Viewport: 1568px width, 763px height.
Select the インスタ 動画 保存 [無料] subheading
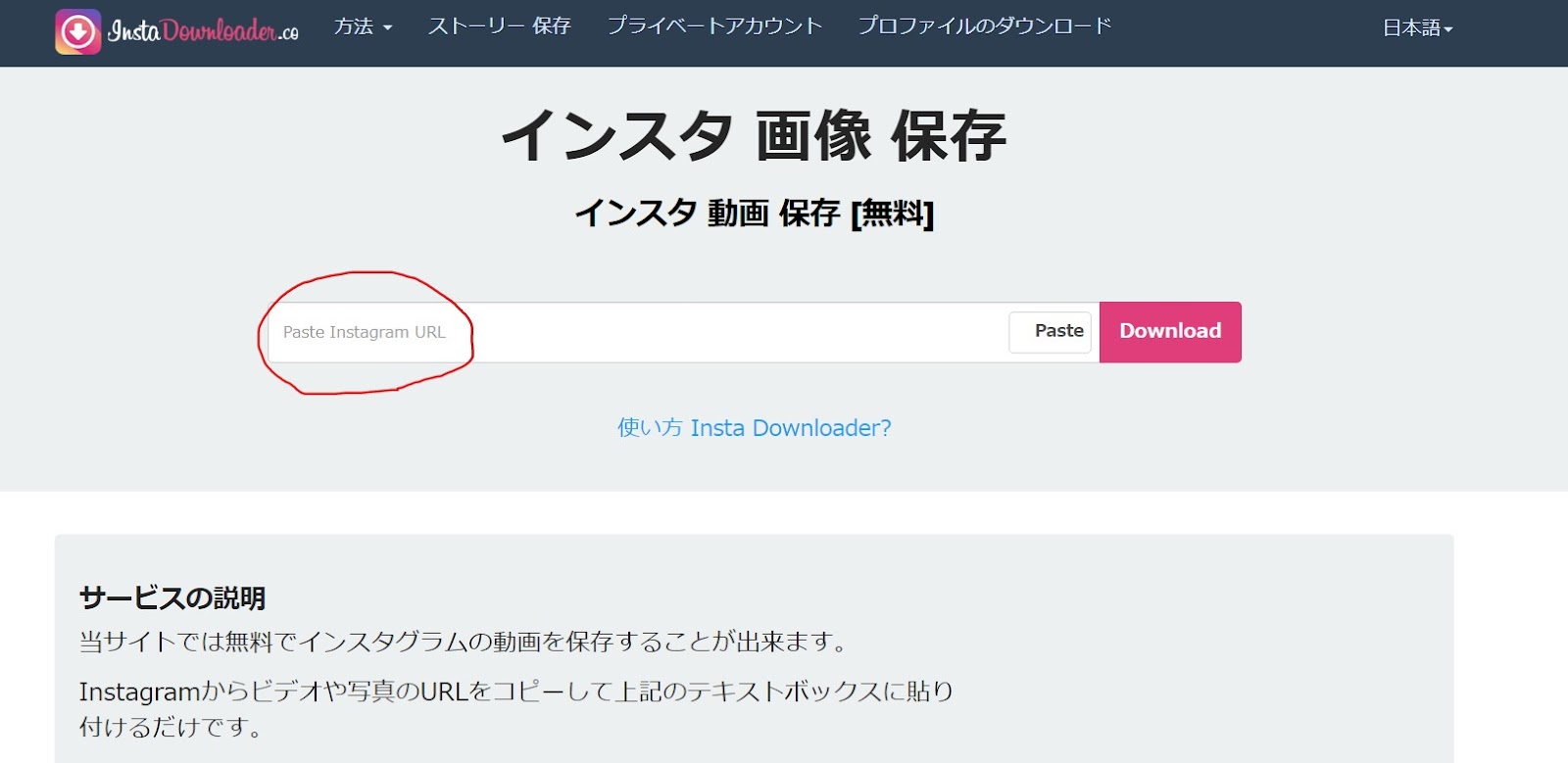[x=754, y=213]
